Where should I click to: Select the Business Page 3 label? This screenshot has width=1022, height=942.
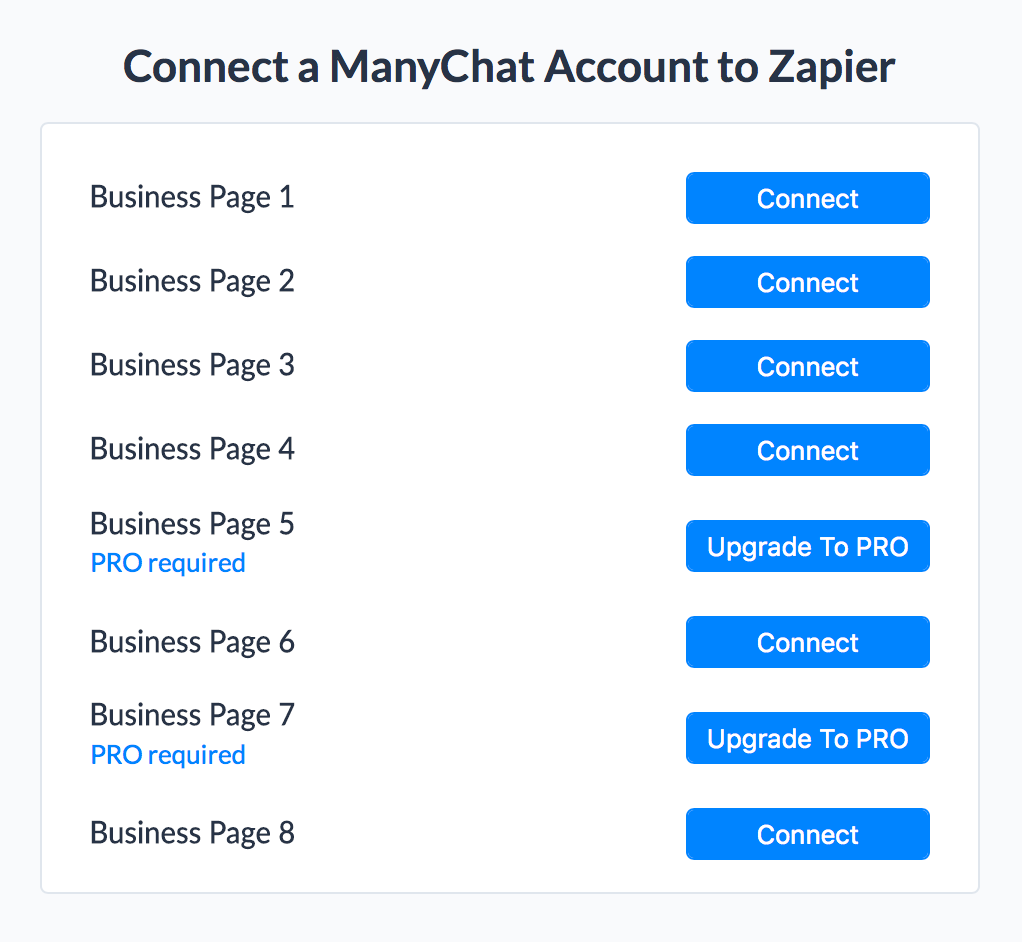point(192,366)
